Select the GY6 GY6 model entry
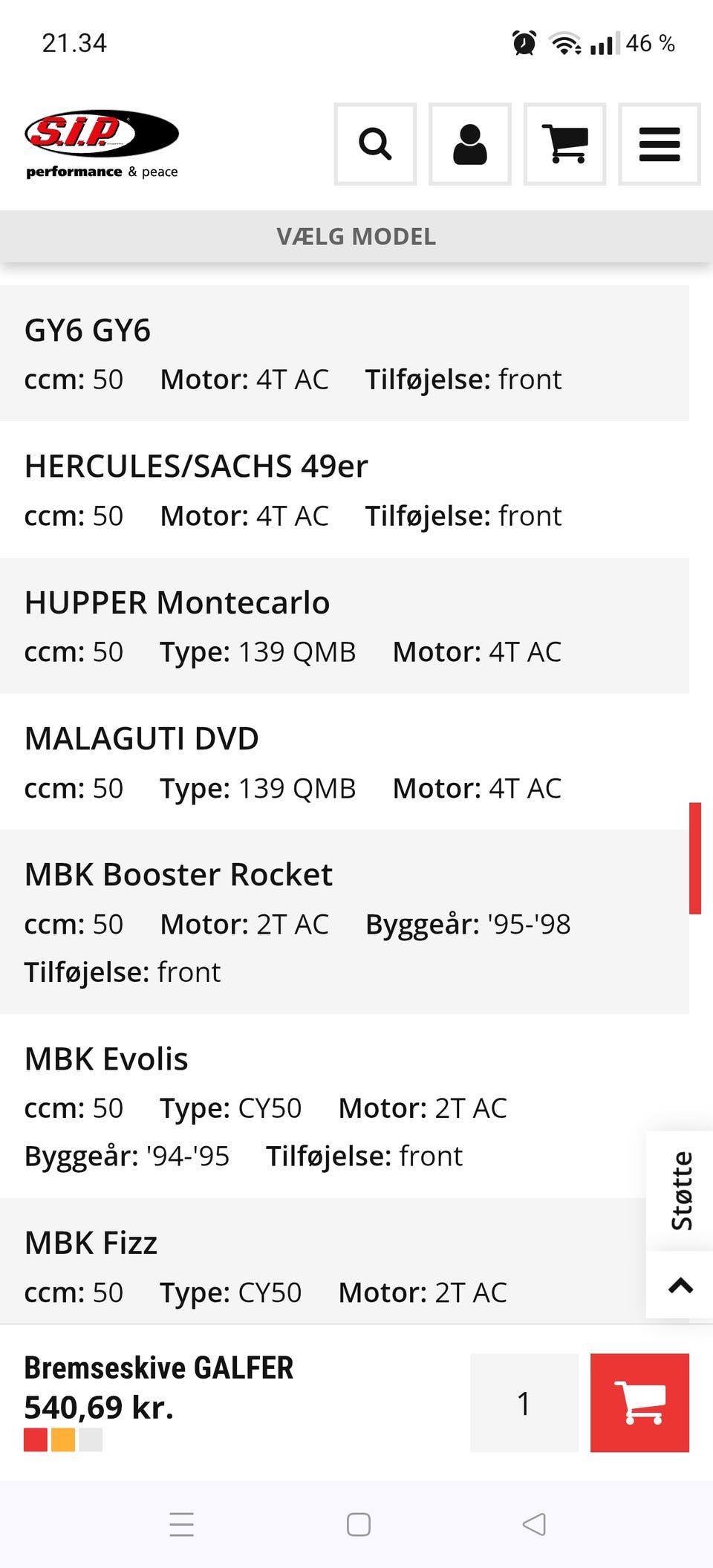 (x=345, y=354)
